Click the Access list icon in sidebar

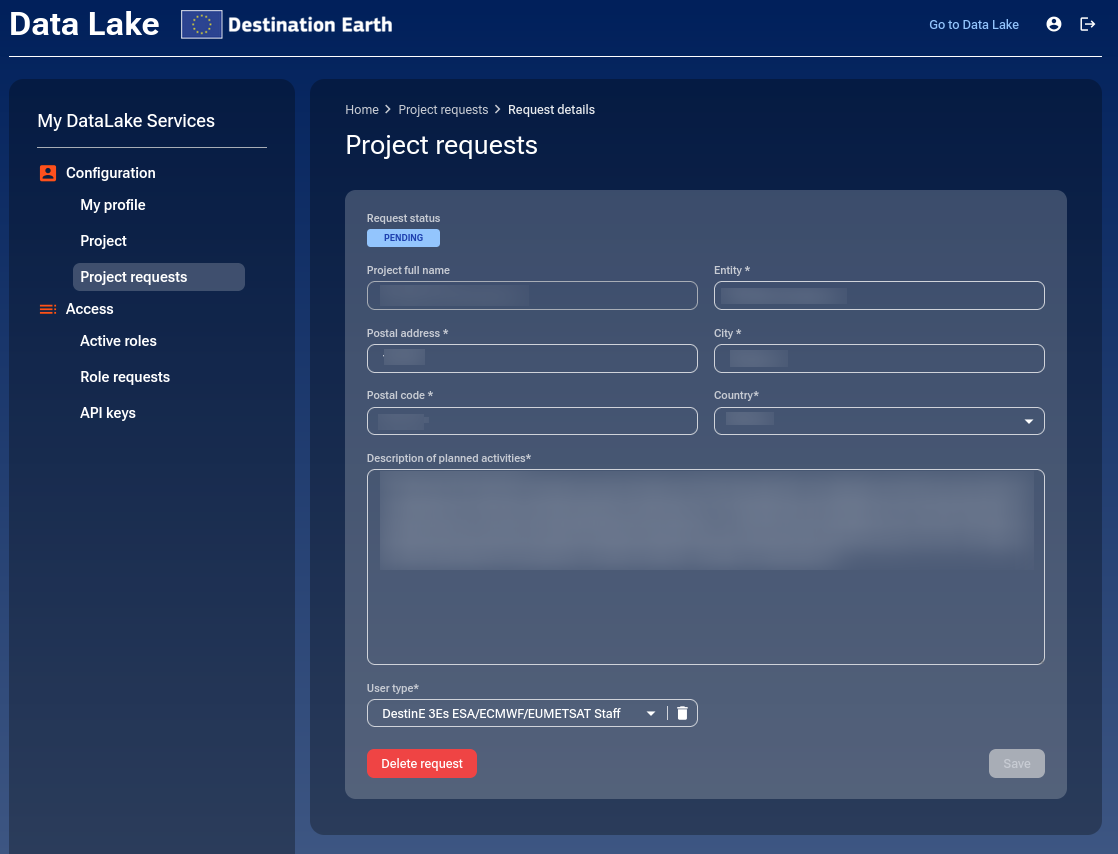point(47,309)
